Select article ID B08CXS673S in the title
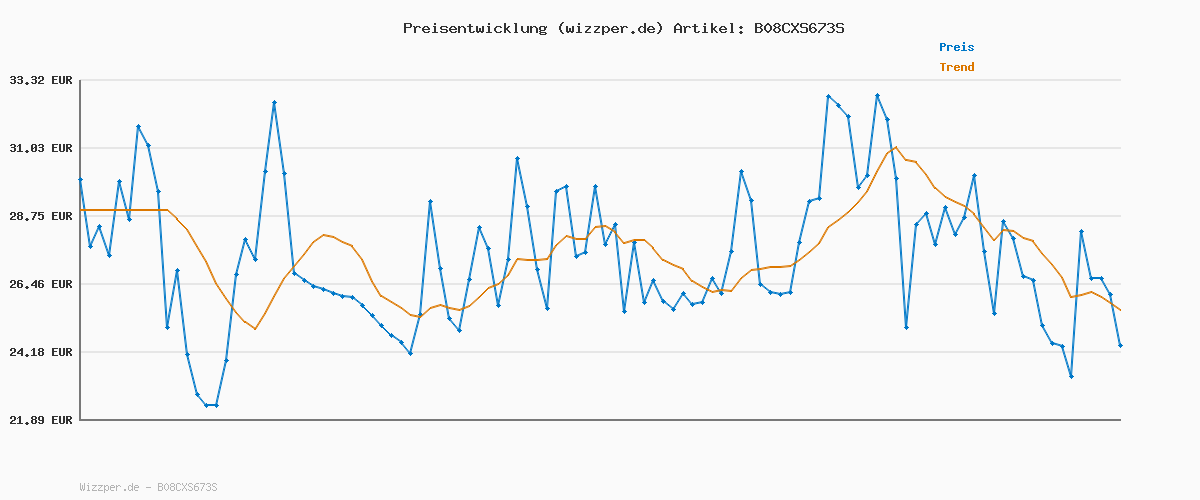This screenshot has width=1200, height=500. pyautogui.click(x=797, y=28)
